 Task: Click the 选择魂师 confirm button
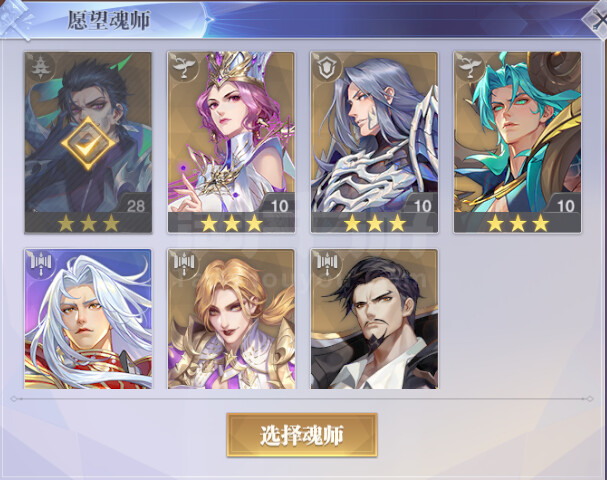pos(302,435)
